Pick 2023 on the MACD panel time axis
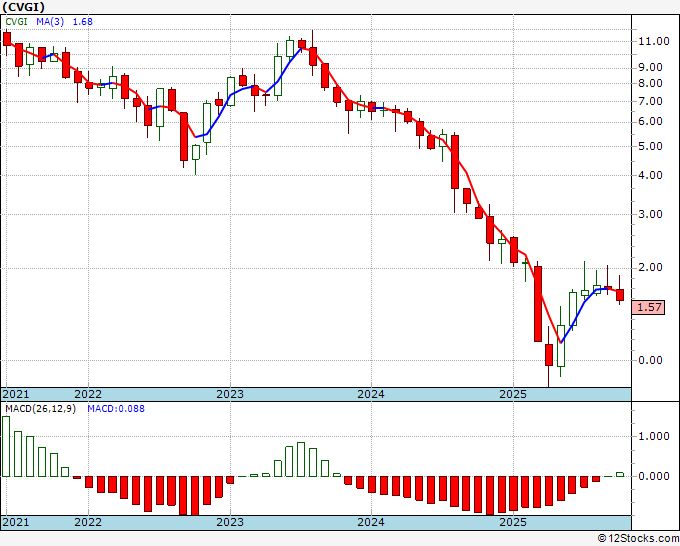Image resolution: width=680 pixels, height=546 pixels. (x=230, y=522)
